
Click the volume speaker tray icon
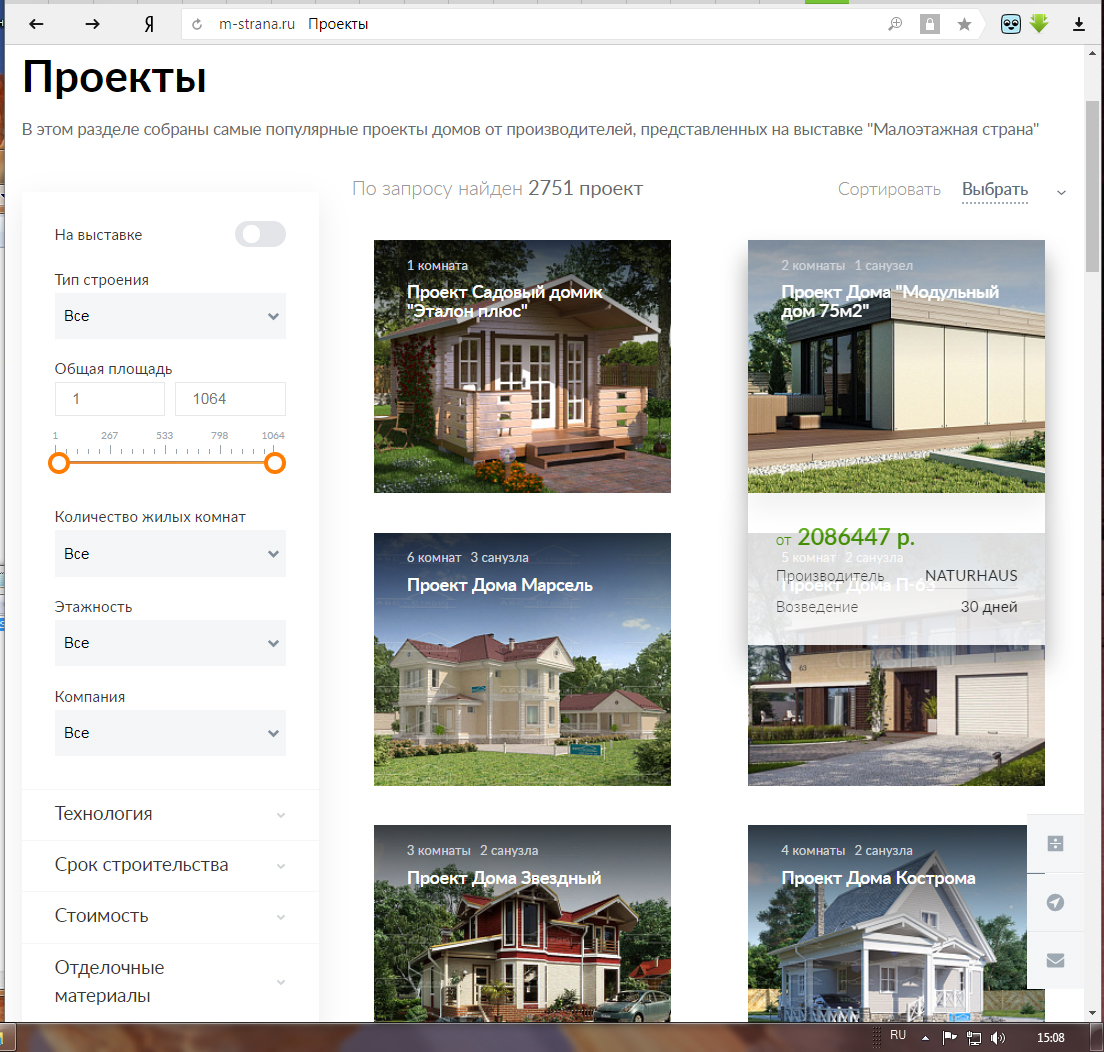coord(998,1037)
